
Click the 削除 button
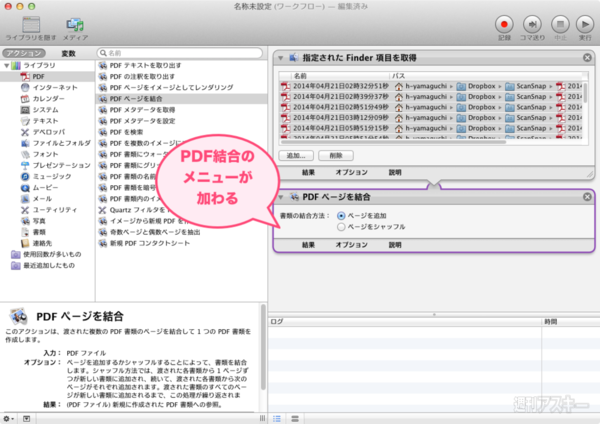click(x=336, y=155)
